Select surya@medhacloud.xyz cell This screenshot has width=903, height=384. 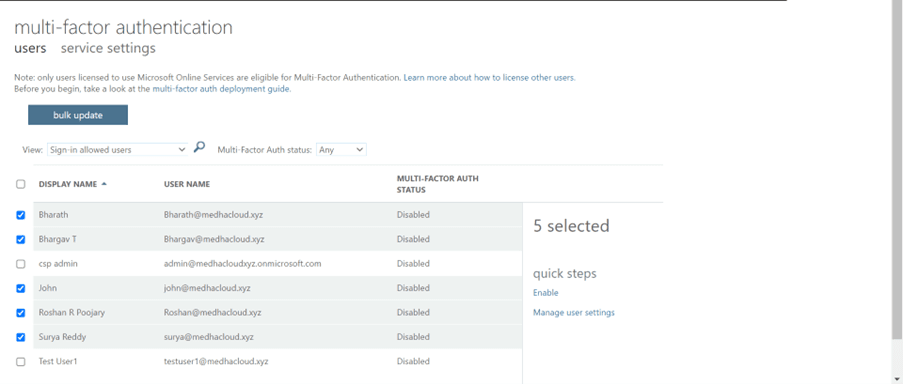208,337
